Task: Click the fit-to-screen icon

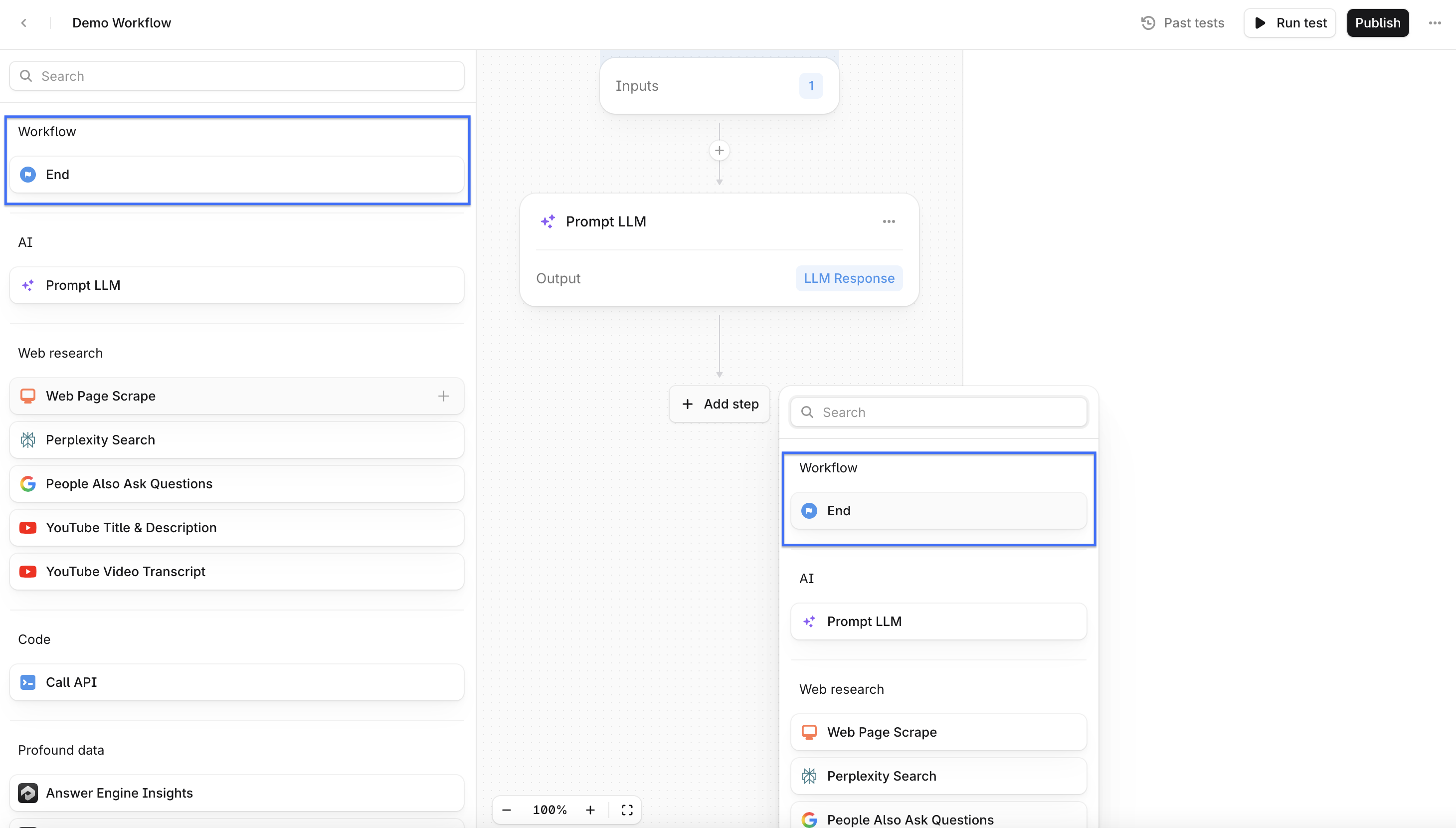Action: [627, 810]
